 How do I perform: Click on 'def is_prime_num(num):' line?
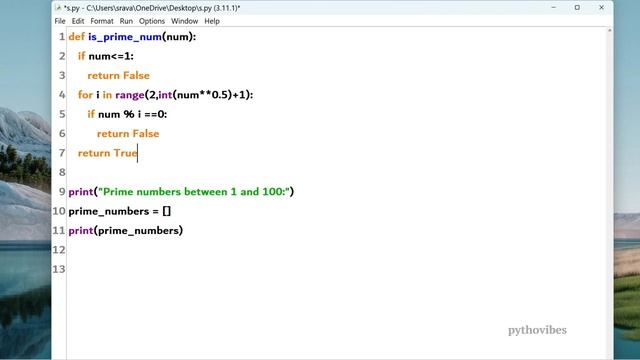click(x=132, y=37)
